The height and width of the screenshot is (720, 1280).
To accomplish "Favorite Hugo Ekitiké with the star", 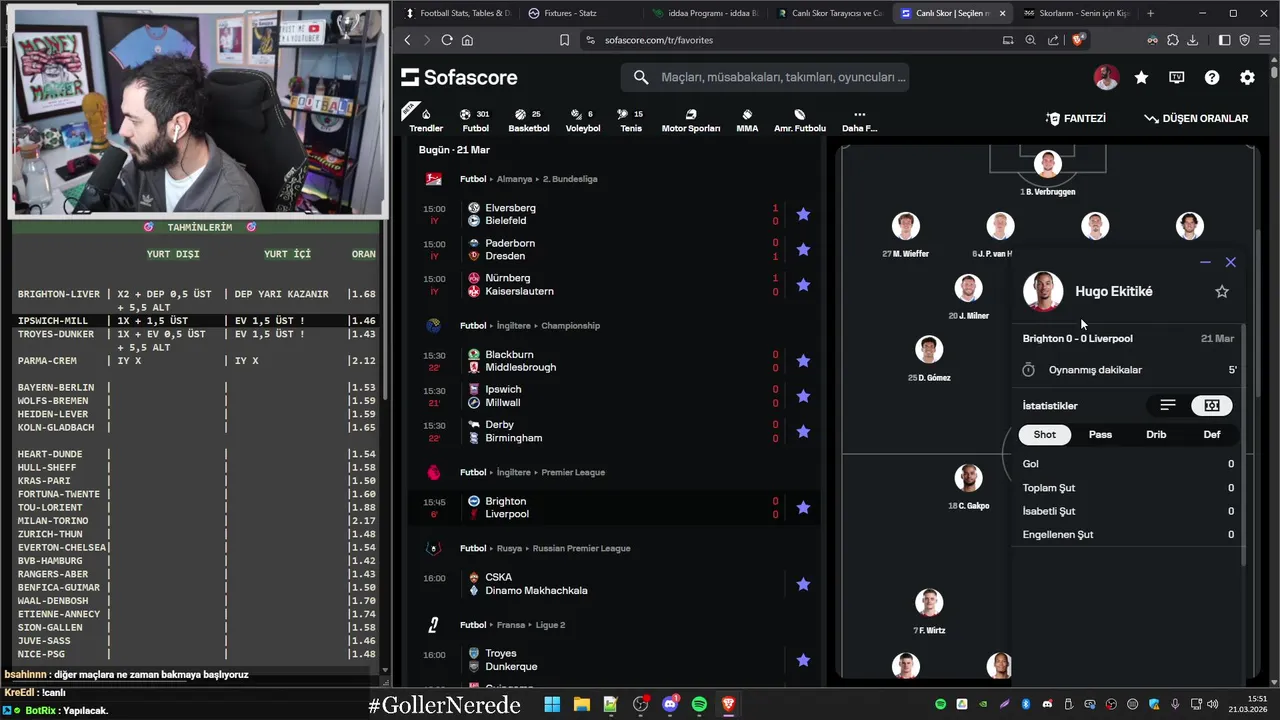I will pos(1221,291).
